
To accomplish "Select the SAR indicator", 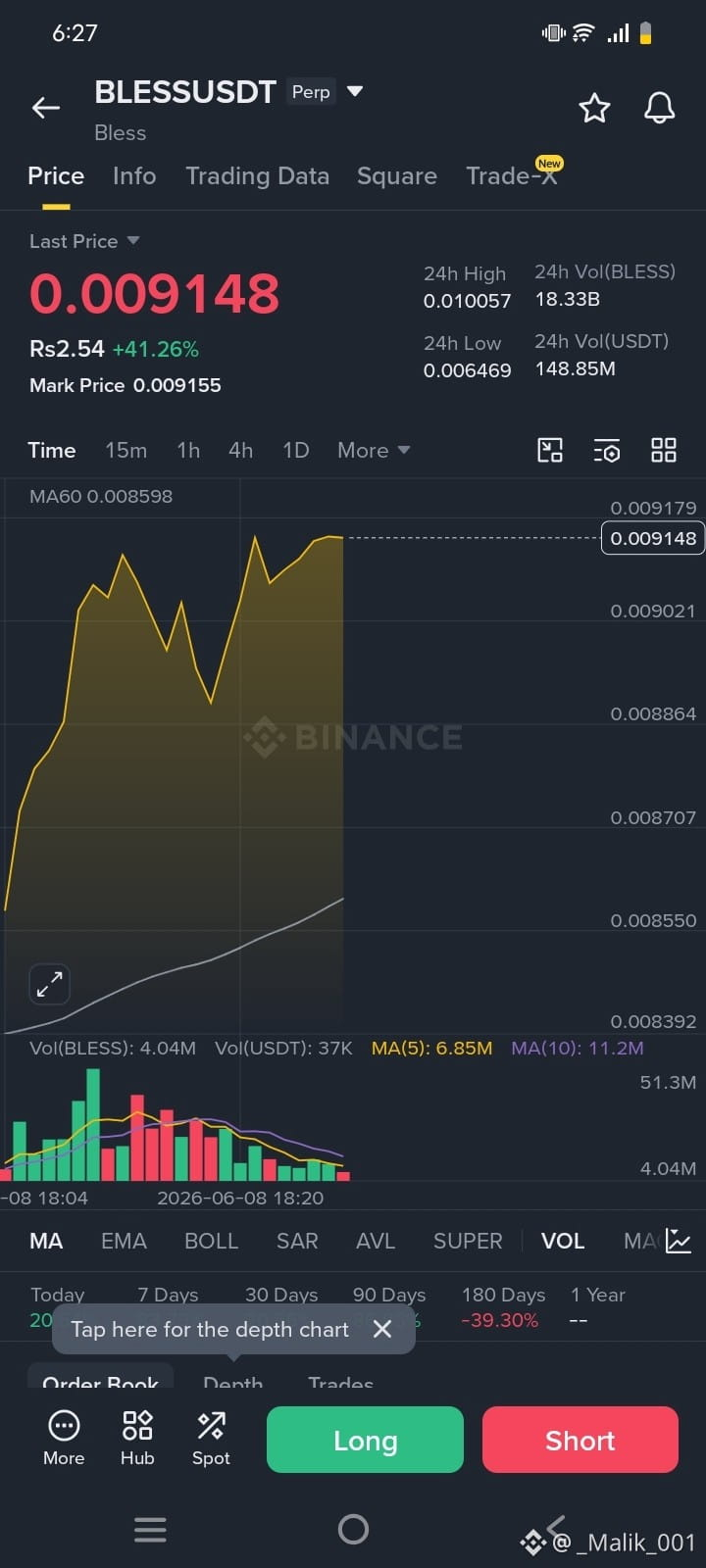I will click(297, 1241).
